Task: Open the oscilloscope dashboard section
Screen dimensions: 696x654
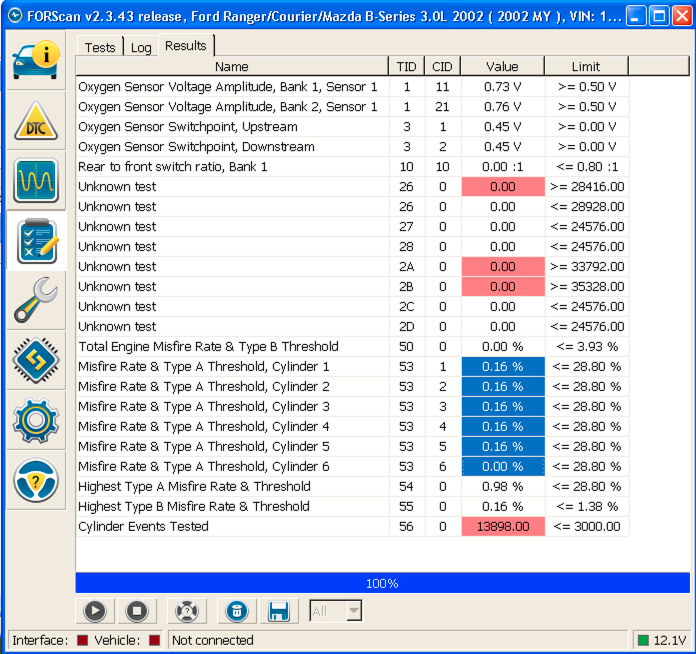Action: coord(36,181)
